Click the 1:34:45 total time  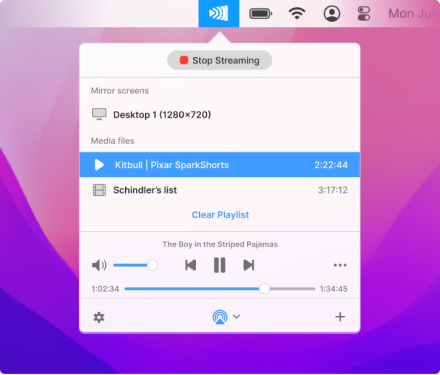pos(334,289)
